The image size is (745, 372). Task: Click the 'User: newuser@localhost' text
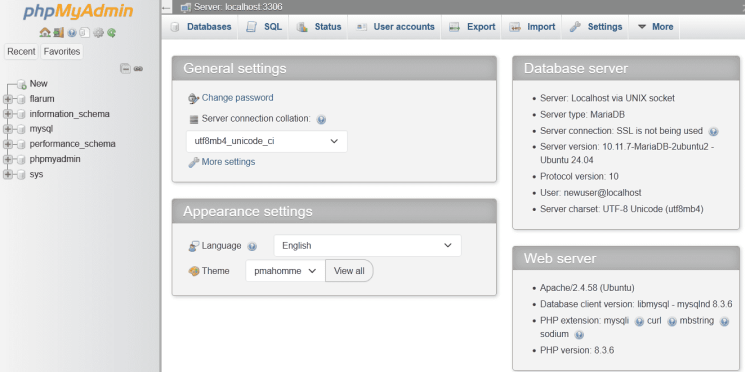pos(591,193)
